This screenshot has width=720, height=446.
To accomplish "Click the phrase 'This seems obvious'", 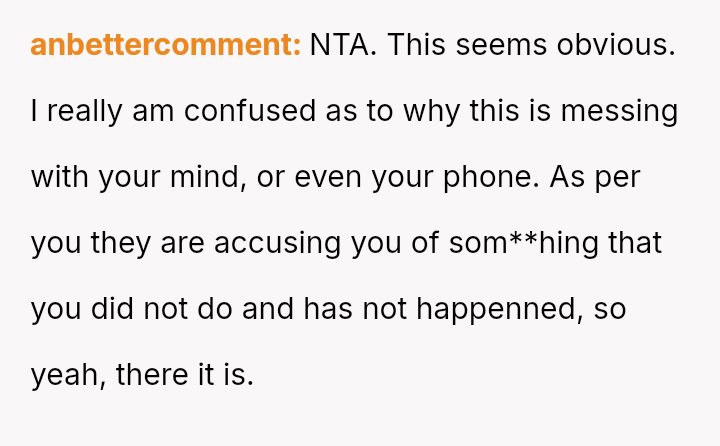I will coord(531,45).
